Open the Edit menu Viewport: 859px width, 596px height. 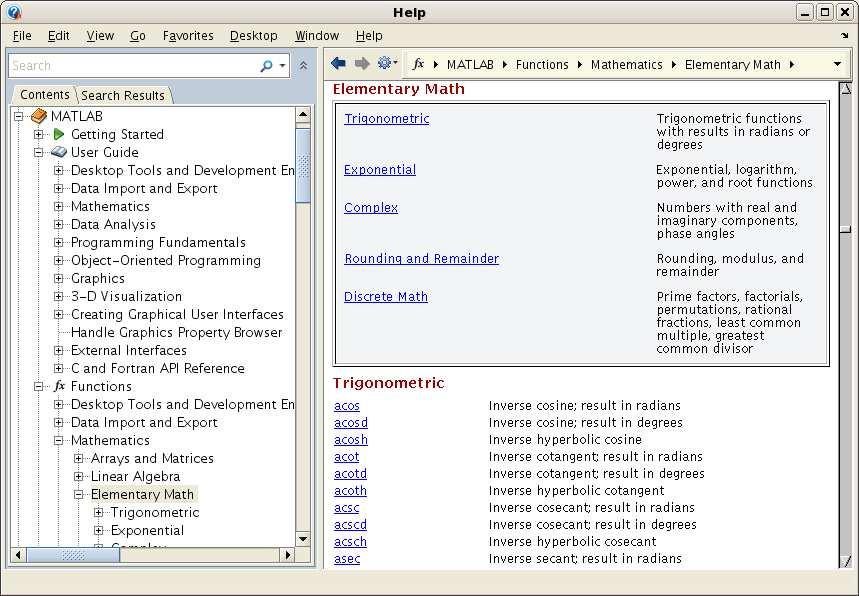(x=59, y=36)
